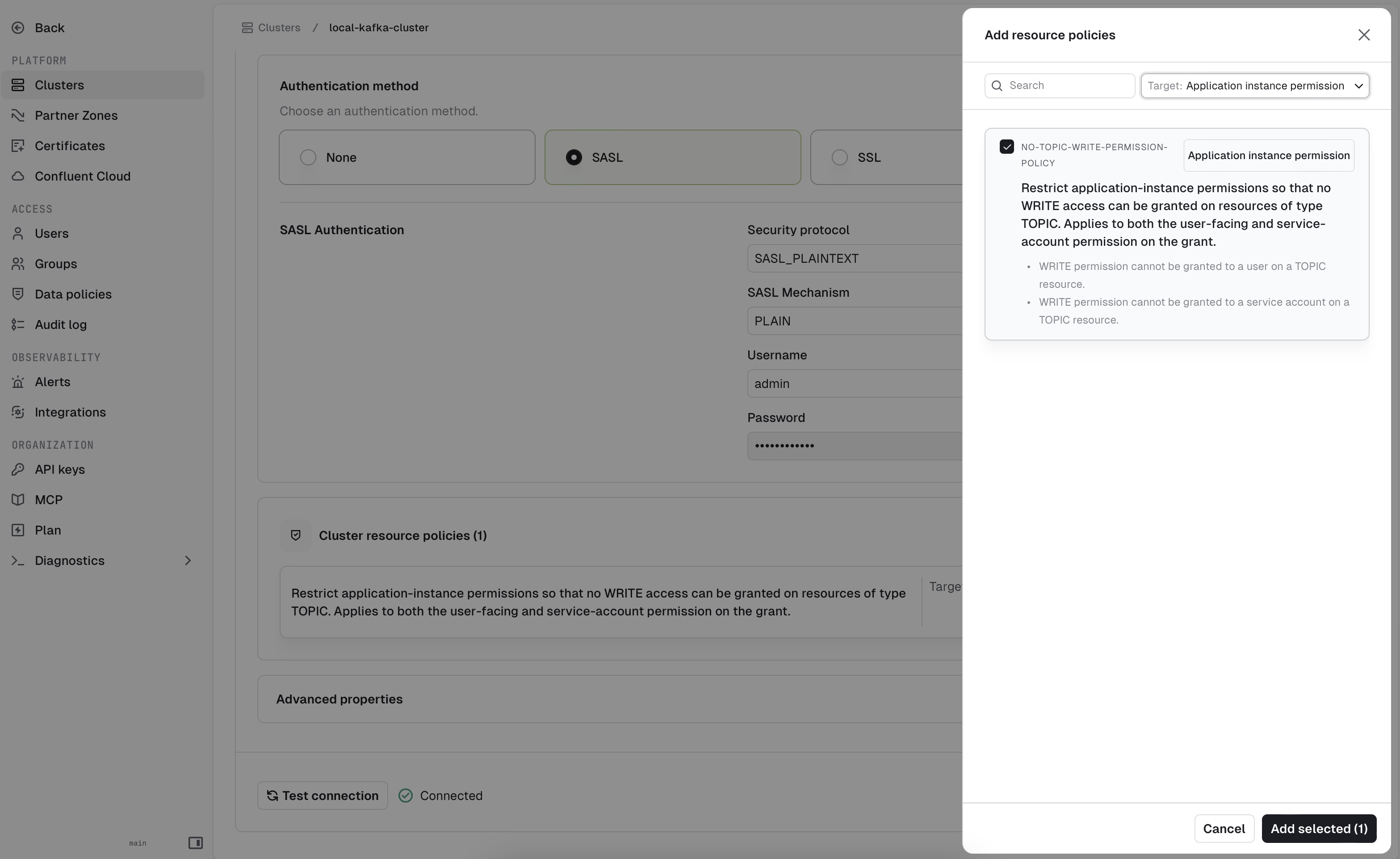Click the Back link

point(50,28)
